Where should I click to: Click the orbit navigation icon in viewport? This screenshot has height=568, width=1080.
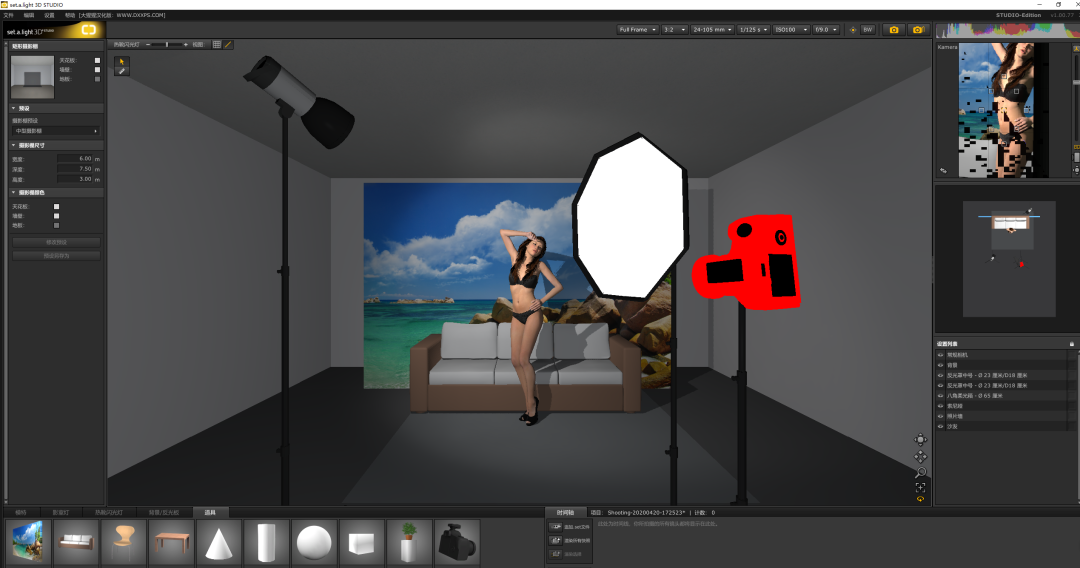(920, 440)
